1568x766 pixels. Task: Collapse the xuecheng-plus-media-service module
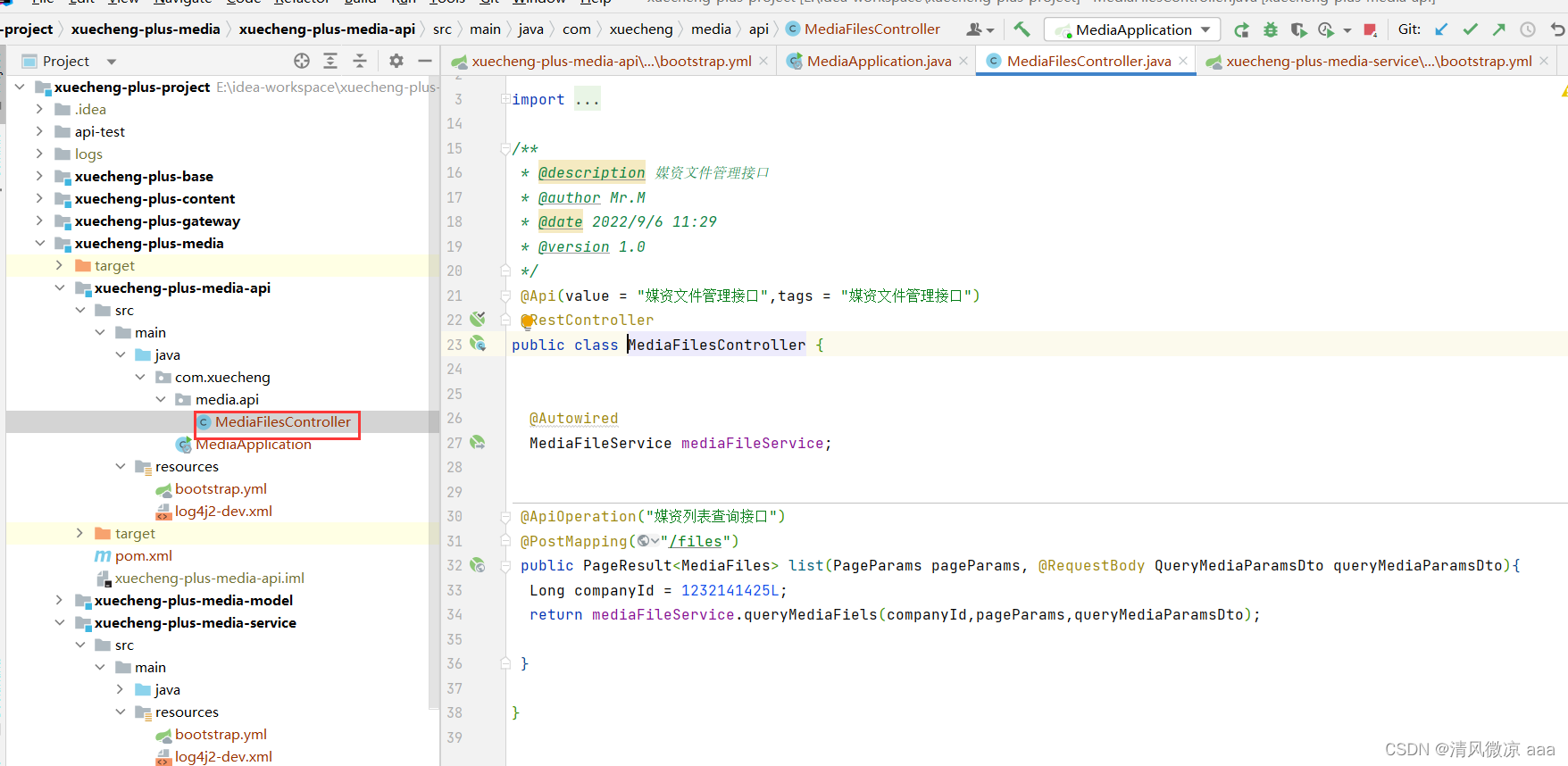click(x=60, y=622)
